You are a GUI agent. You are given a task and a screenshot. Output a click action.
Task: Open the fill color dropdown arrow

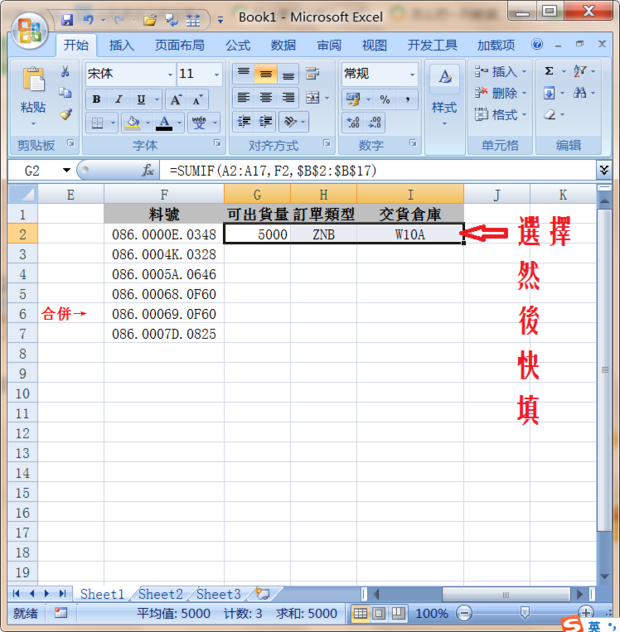point(148,122)
